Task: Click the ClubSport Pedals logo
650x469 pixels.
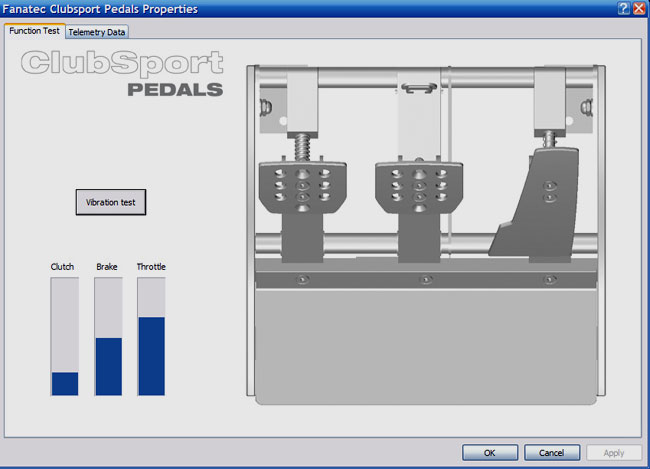Action: pos(122,73)
